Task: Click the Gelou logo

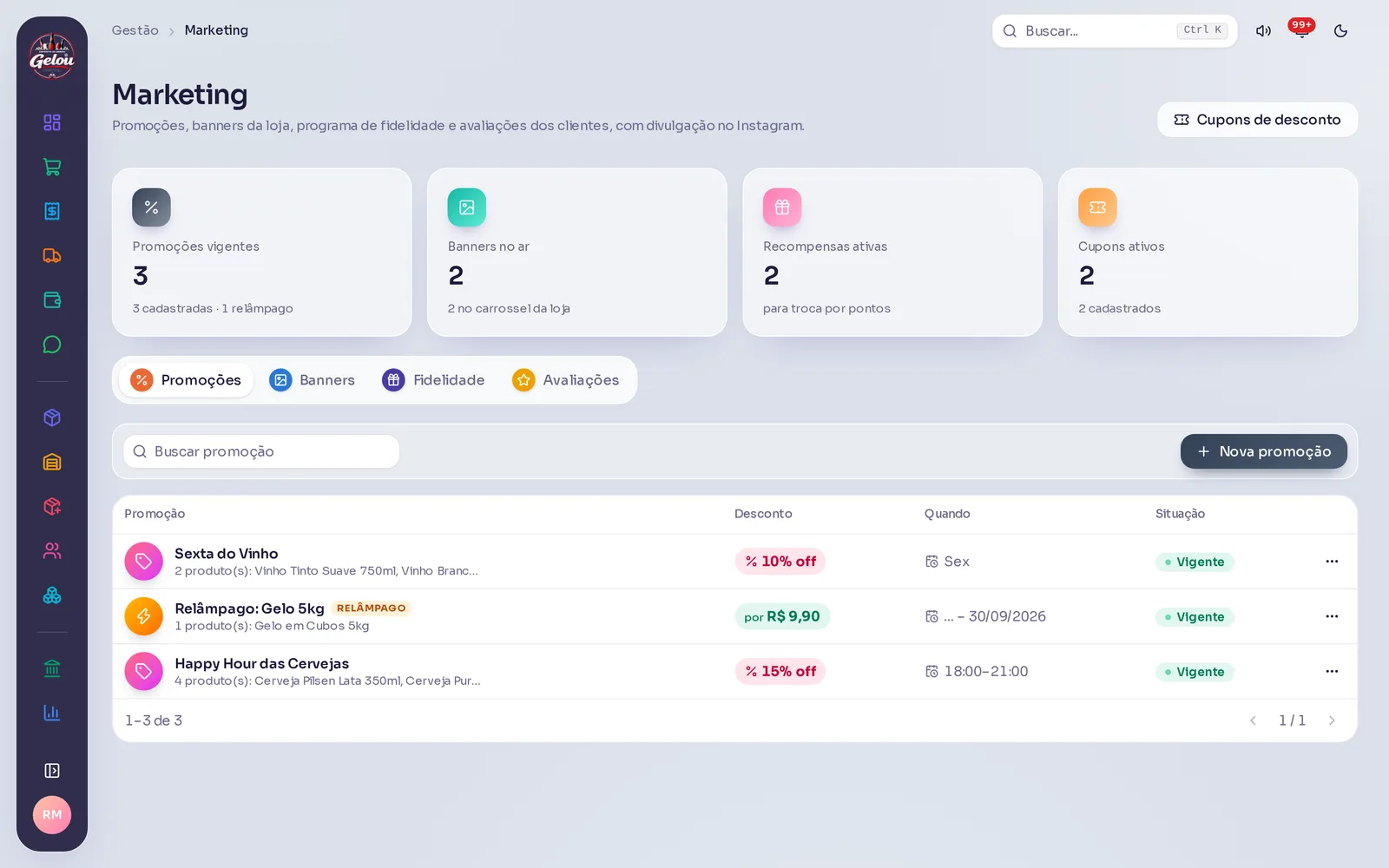Action: click(52, 56)
